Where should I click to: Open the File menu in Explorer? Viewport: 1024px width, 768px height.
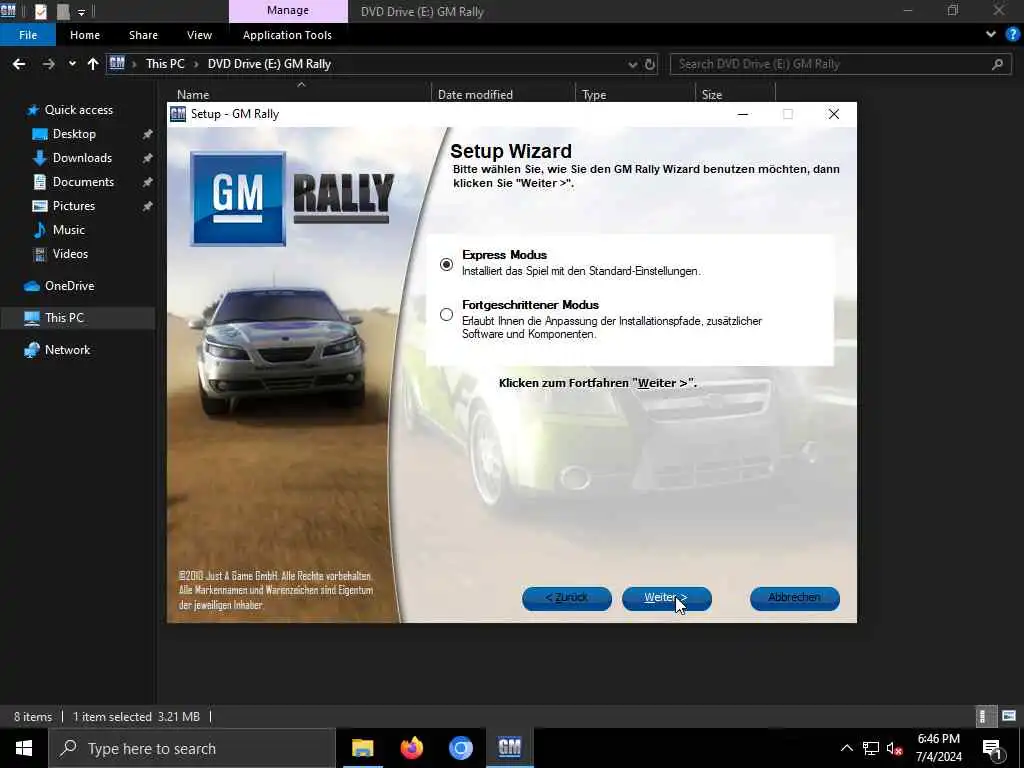point(28,35)
